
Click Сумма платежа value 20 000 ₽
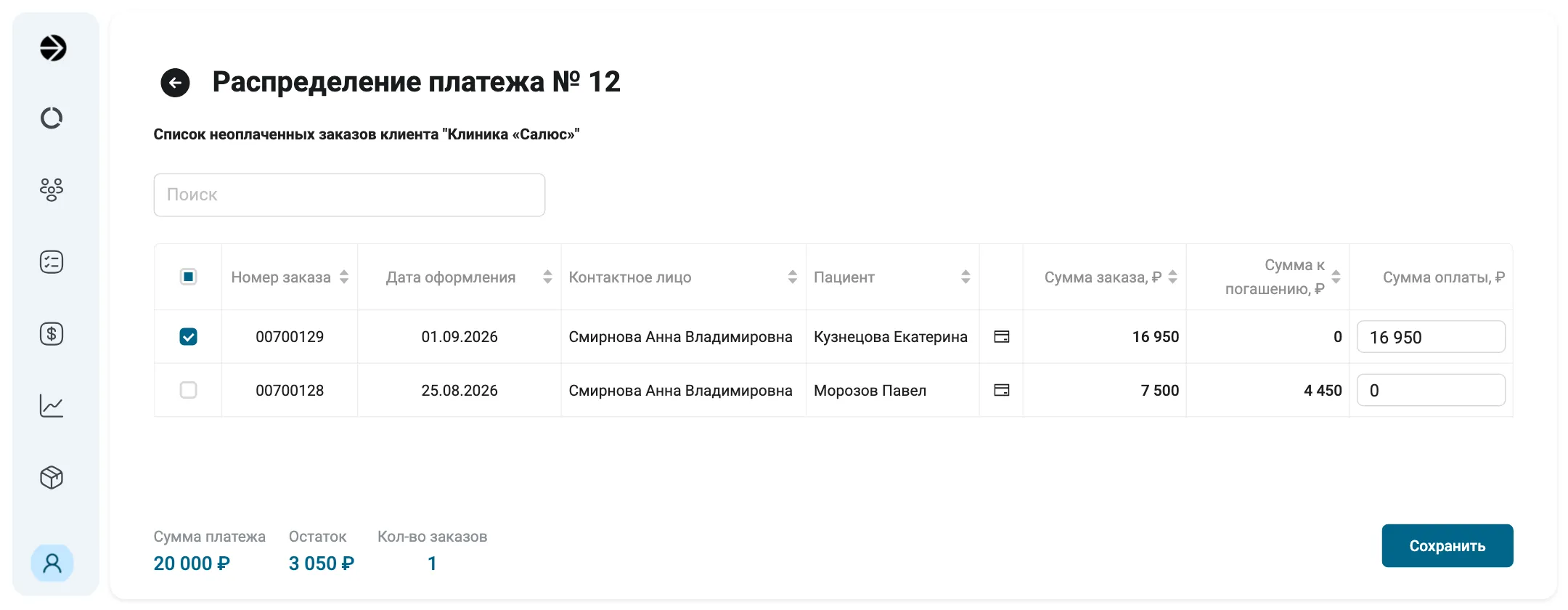point(192,564)
